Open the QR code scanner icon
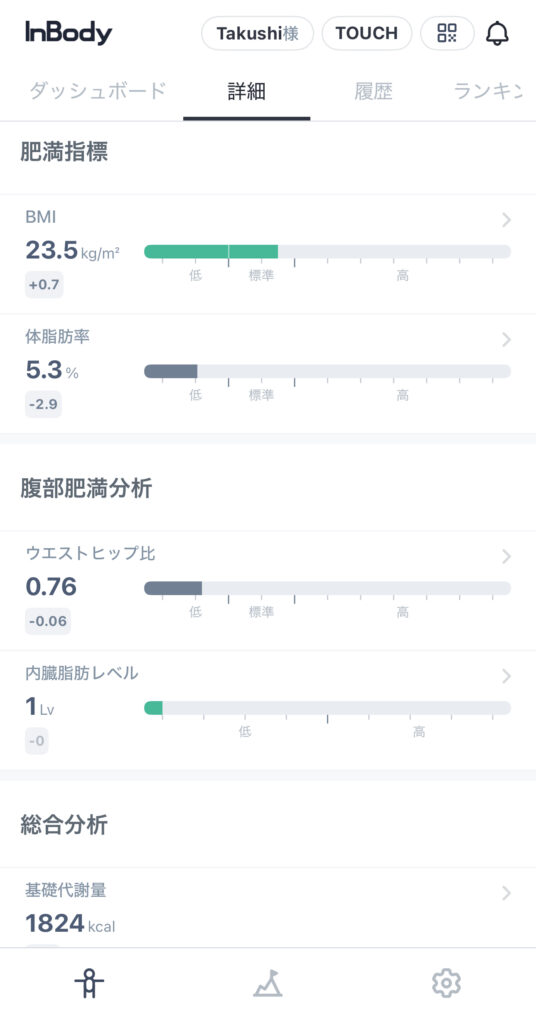Screen dimensions: 536x1024 (x=447, y=33)
